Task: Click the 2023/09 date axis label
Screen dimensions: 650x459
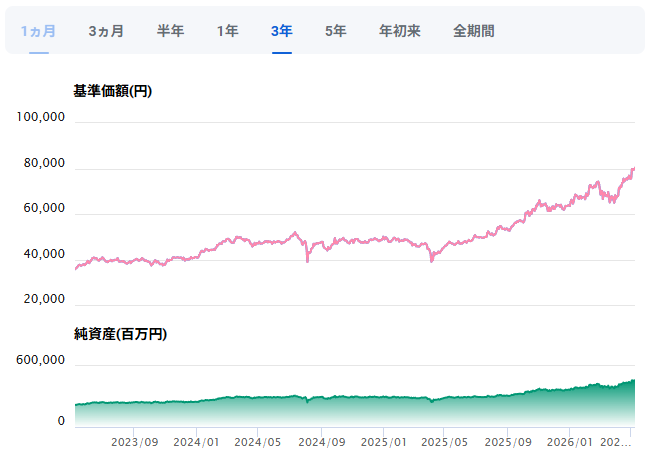Action: tap(135, 442)
